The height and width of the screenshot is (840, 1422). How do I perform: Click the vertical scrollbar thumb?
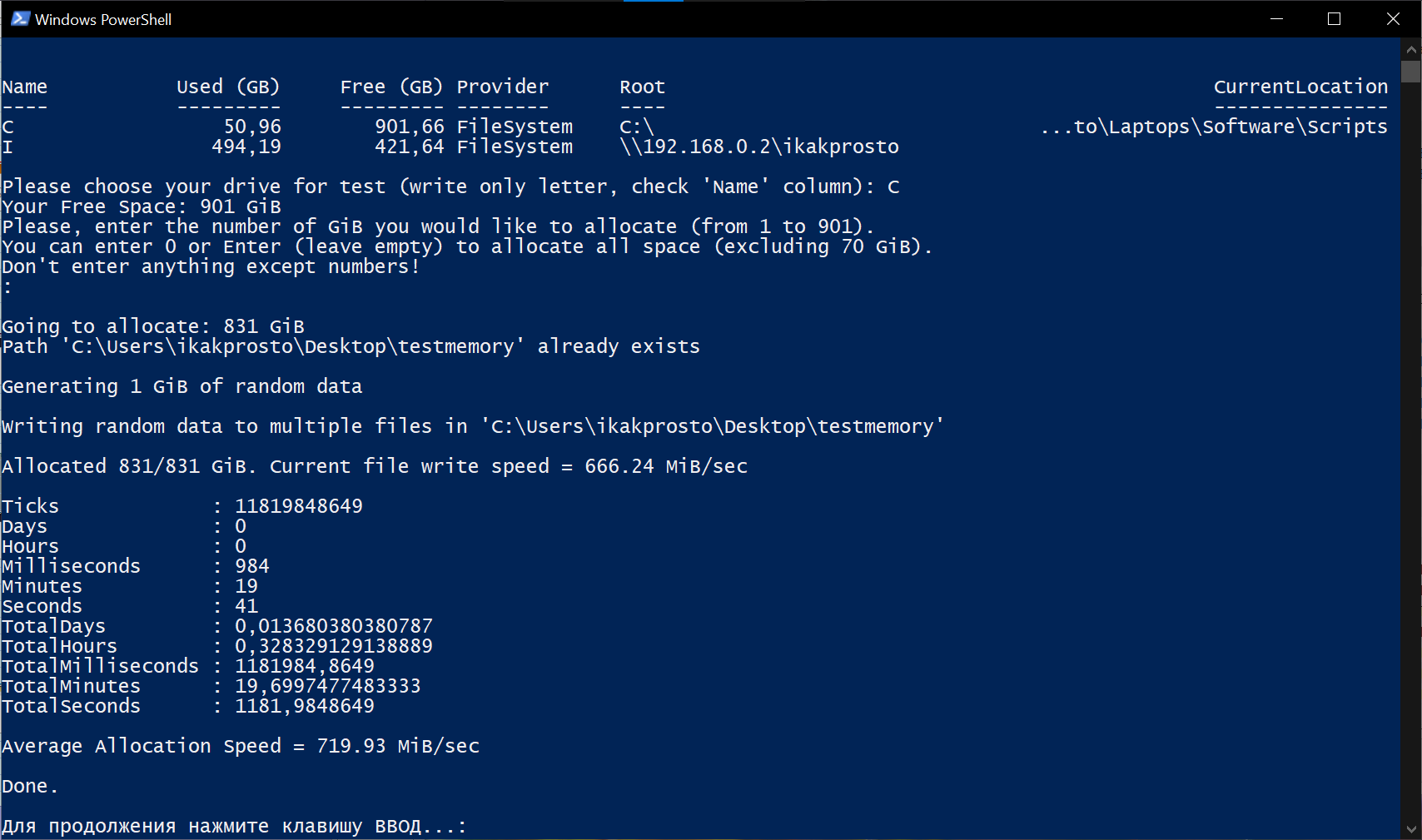pos(1410,72)
